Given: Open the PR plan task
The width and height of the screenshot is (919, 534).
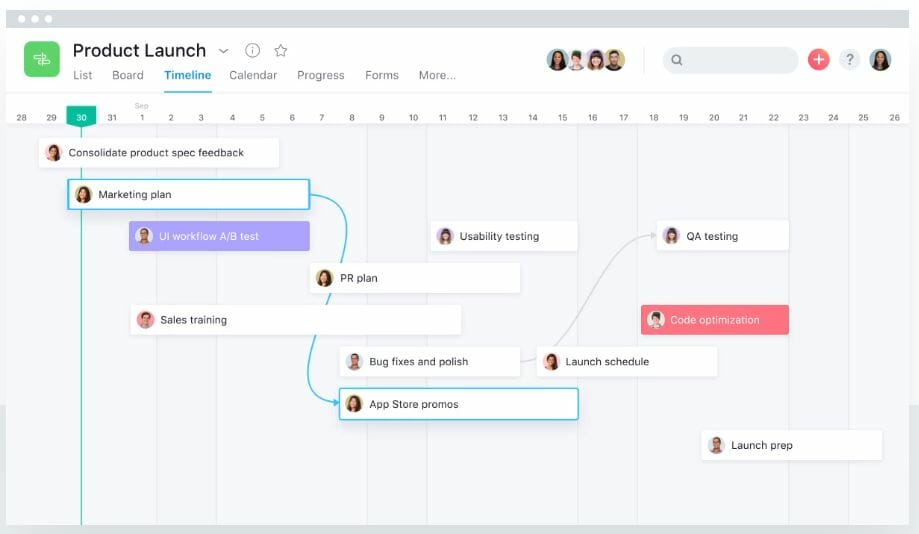Looking at the screenshot, I should [415, 278].
